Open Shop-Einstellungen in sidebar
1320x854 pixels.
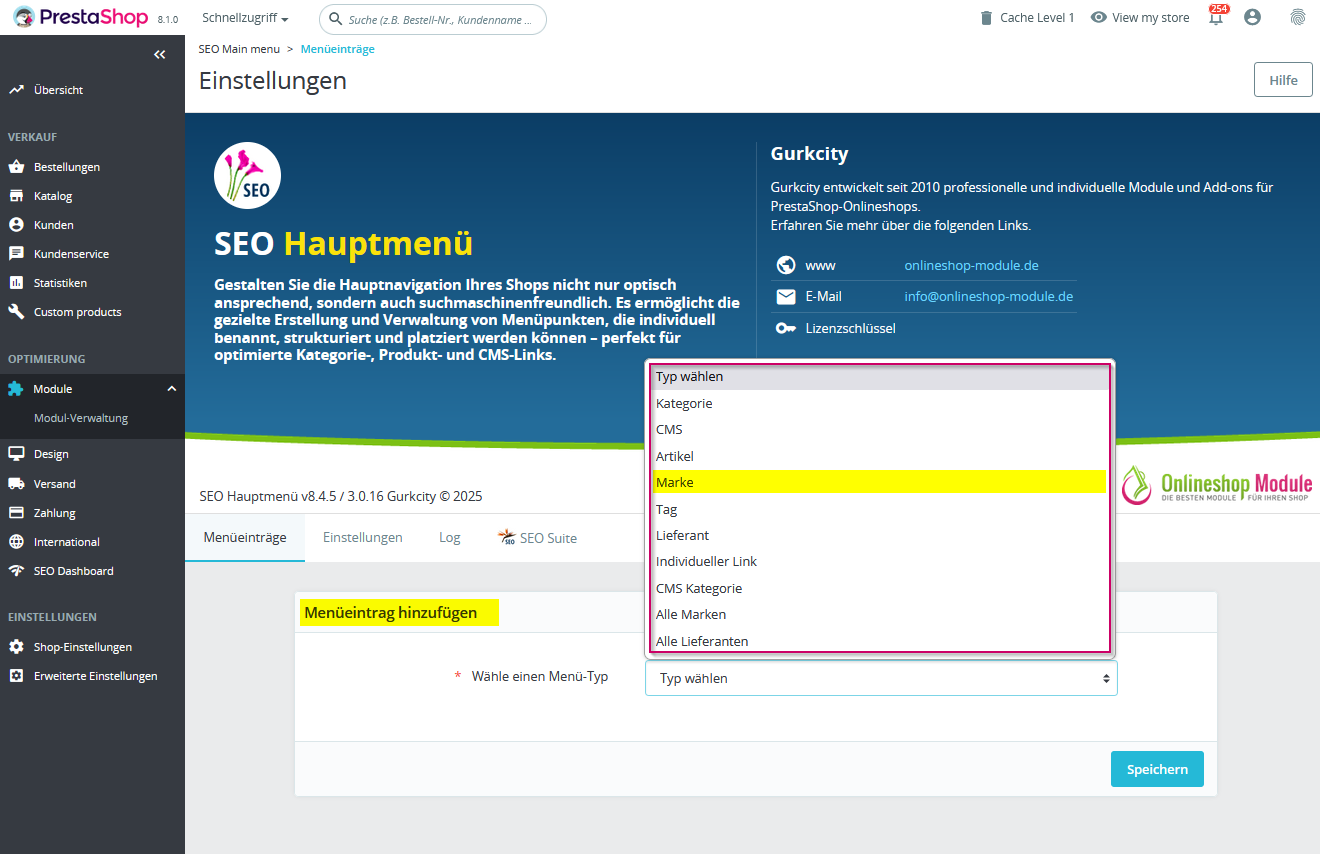(x=83, y=647)
